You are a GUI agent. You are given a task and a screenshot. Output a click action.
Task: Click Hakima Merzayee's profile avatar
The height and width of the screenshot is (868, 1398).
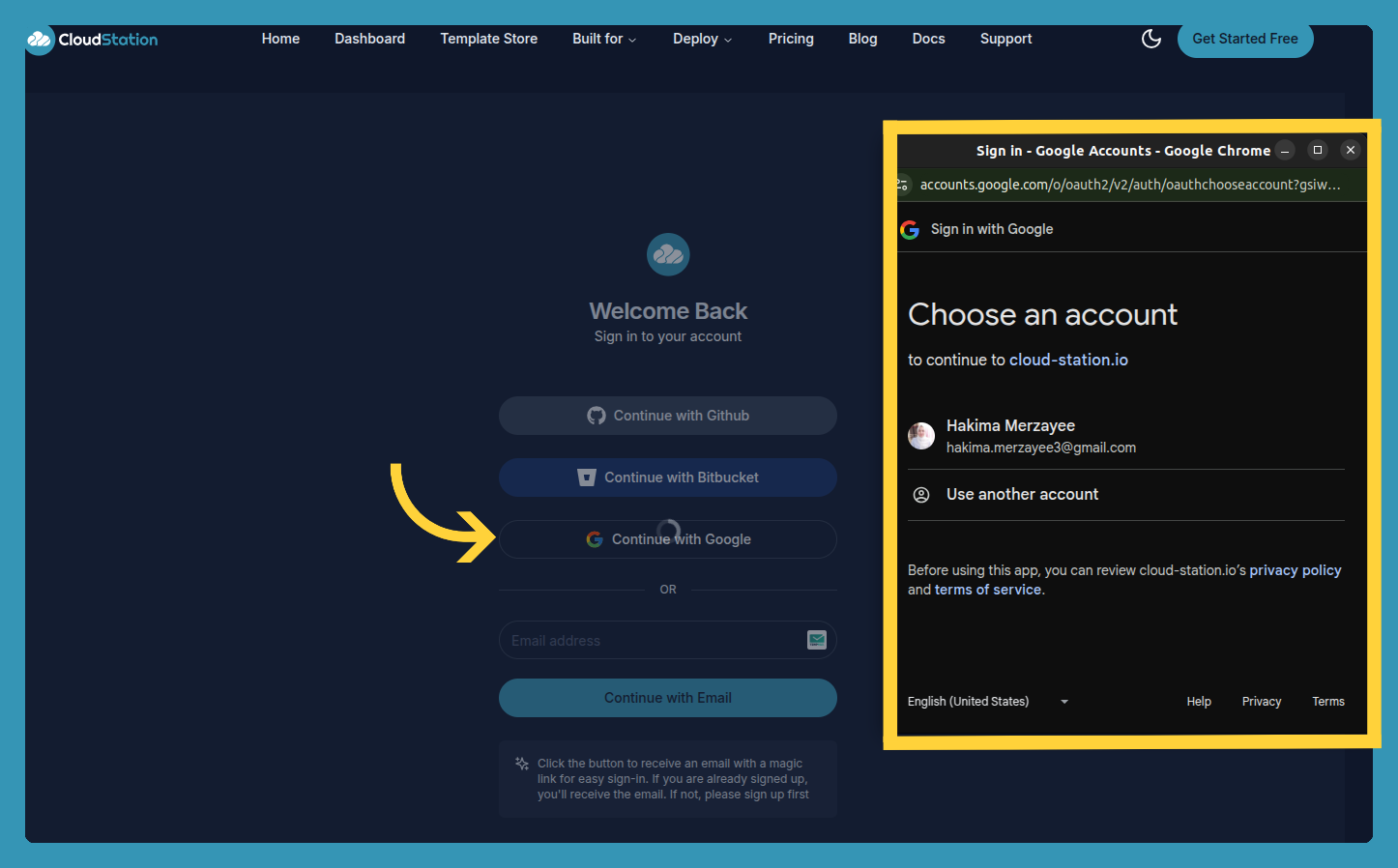(x=921, y=436)
